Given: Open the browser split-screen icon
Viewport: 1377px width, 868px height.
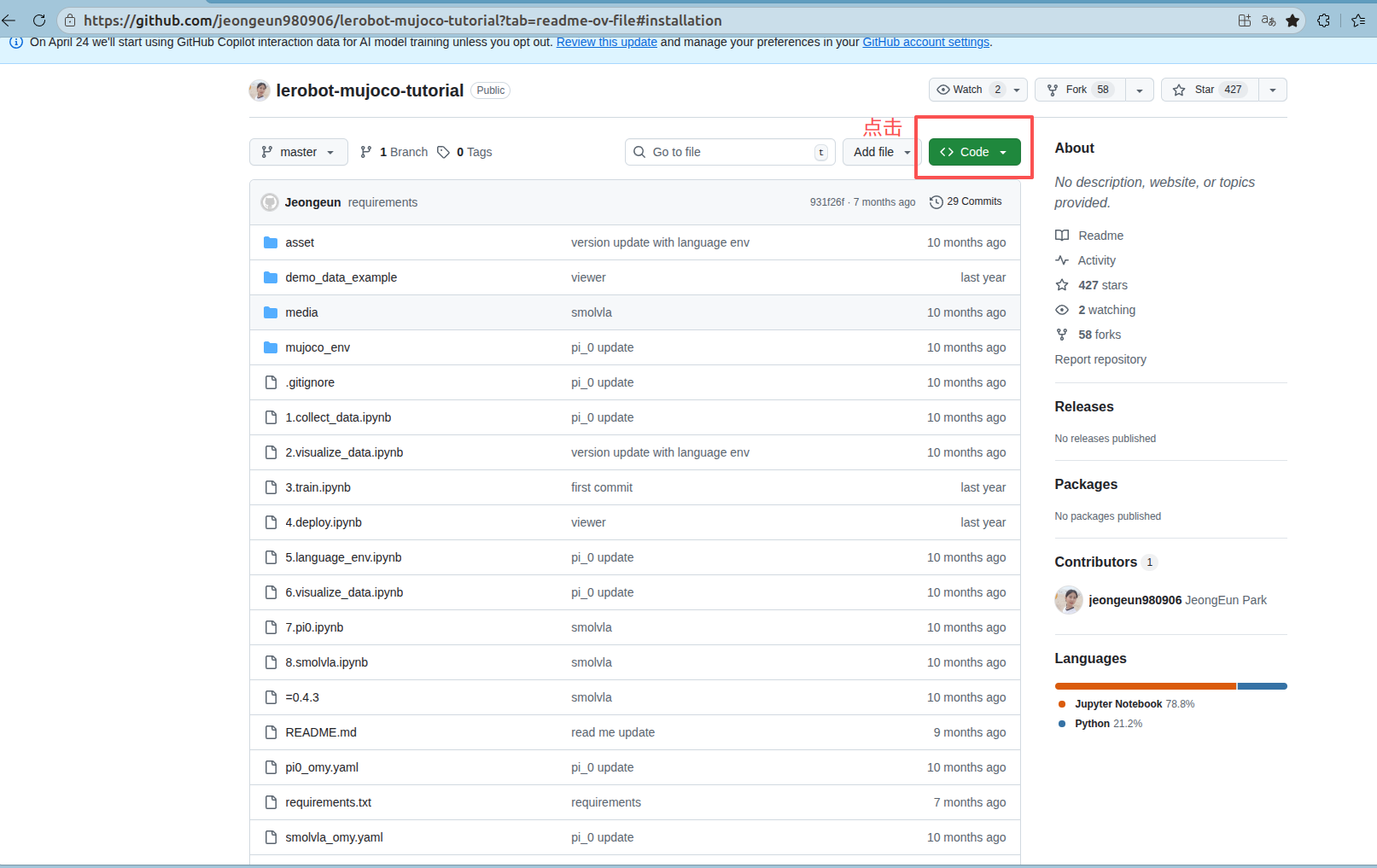Looking at the screenshot, I should click(x=1245, y=20).
